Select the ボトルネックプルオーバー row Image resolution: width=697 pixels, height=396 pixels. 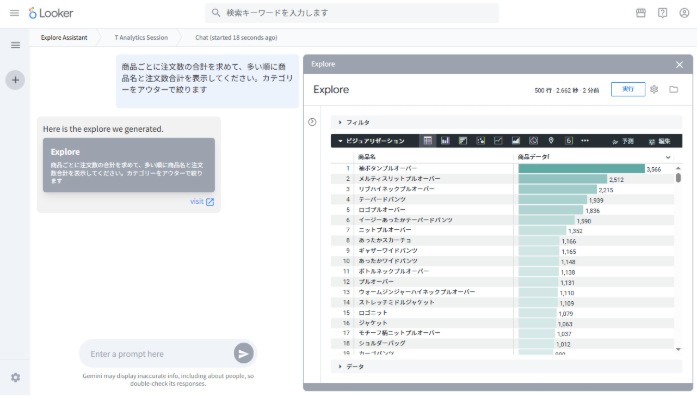pyautogui.click(x=502, y=271)
